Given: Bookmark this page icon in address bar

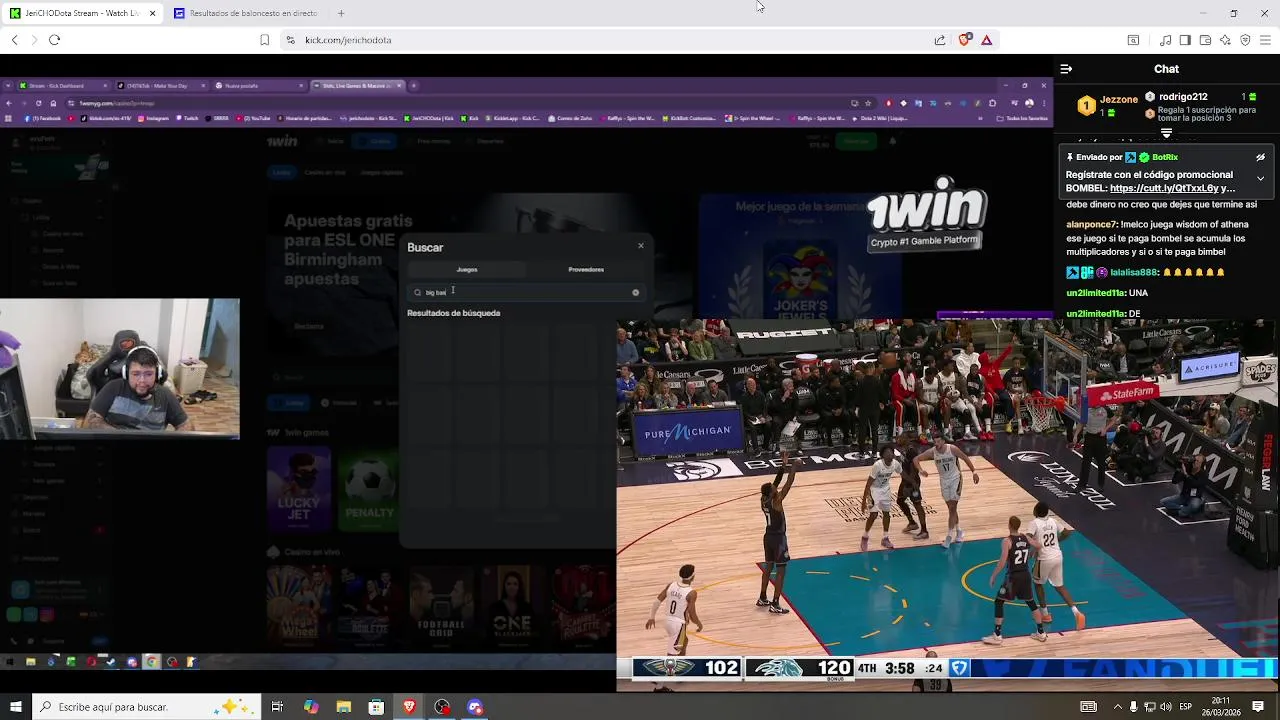Looking at the screenshot, I should 264,40.
